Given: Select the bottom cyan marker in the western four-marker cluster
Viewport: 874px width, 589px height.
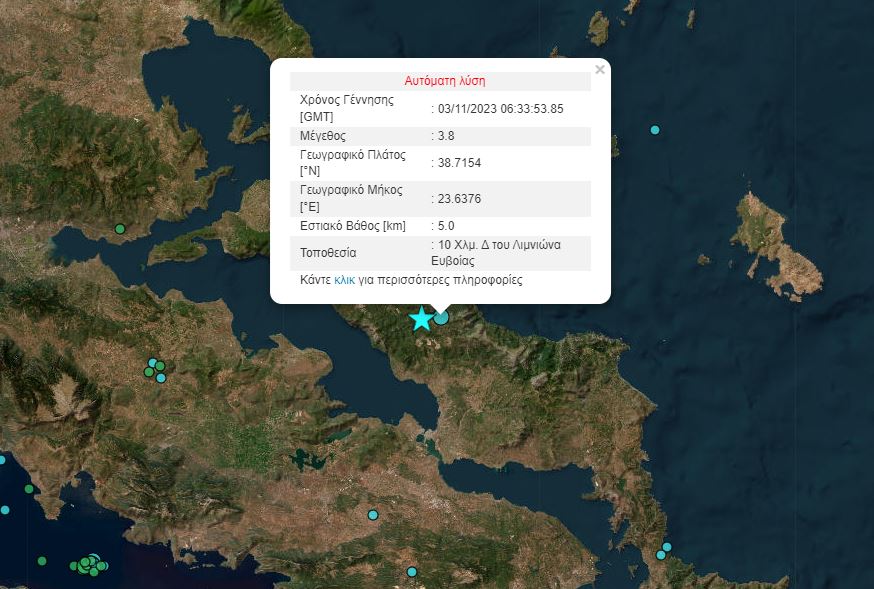Looking at the screenshot, I should click(161, 378).
